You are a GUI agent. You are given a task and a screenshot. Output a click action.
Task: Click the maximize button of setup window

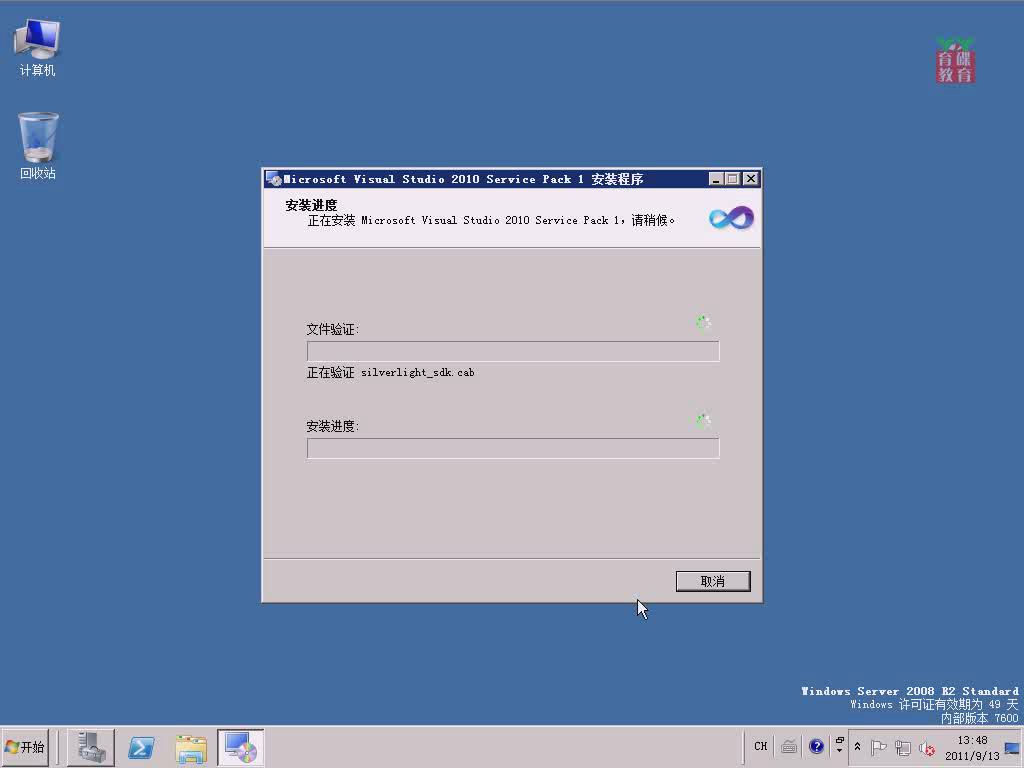733,179
